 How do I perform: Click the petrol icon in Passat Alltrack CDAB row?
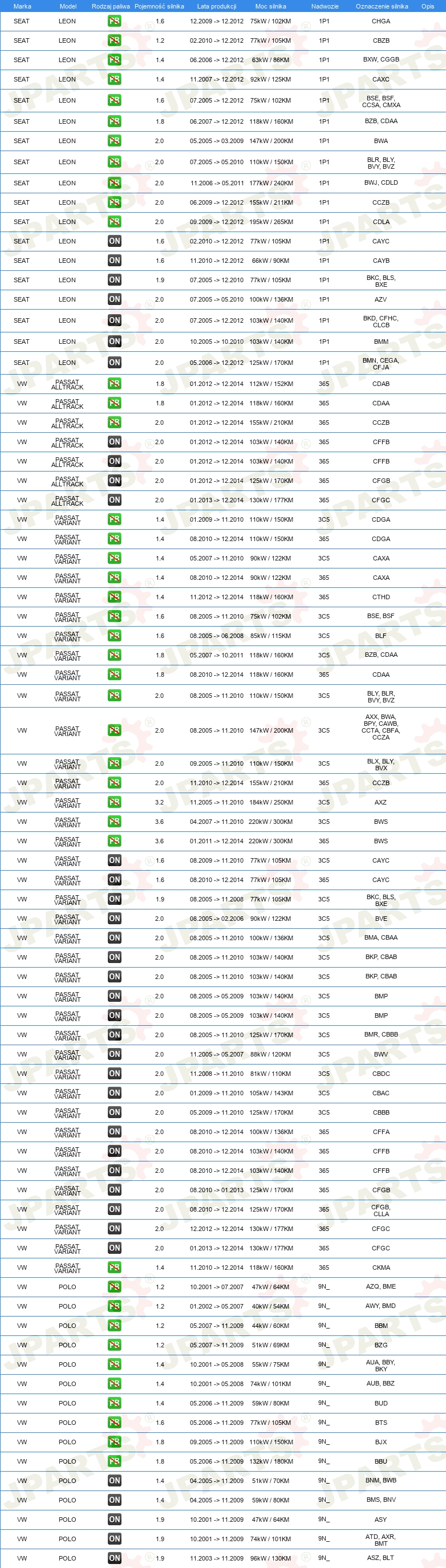coord(115,384)
